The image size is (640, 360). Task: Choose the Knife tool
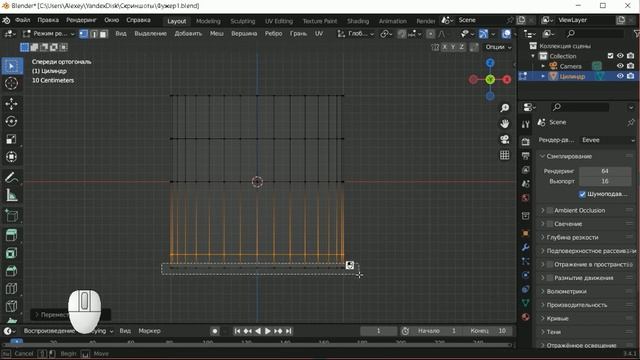pos(11,306)
